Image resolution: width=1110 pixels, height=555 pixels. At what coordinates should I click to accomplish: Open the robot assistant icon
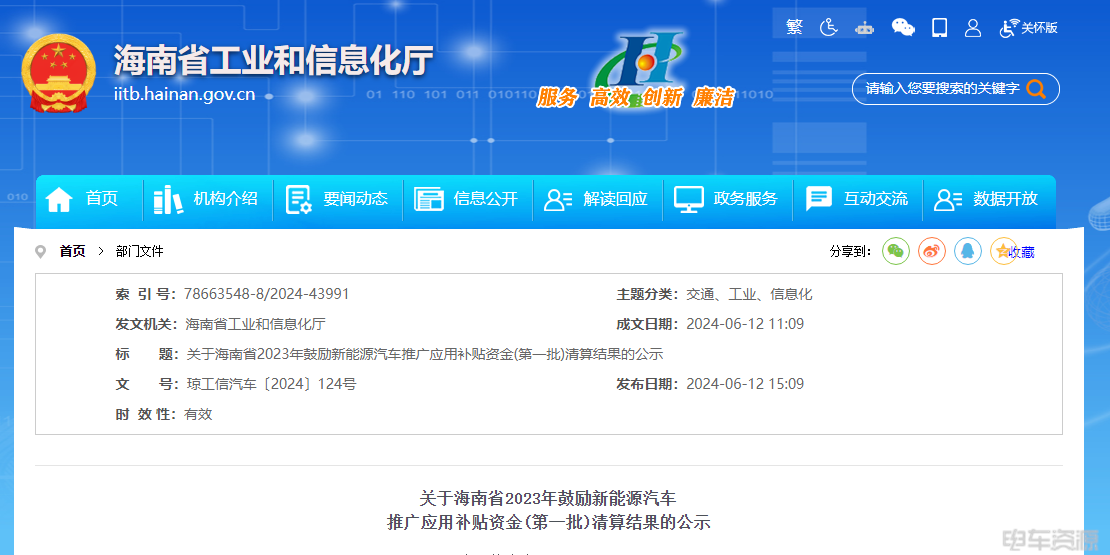[865, 28]
